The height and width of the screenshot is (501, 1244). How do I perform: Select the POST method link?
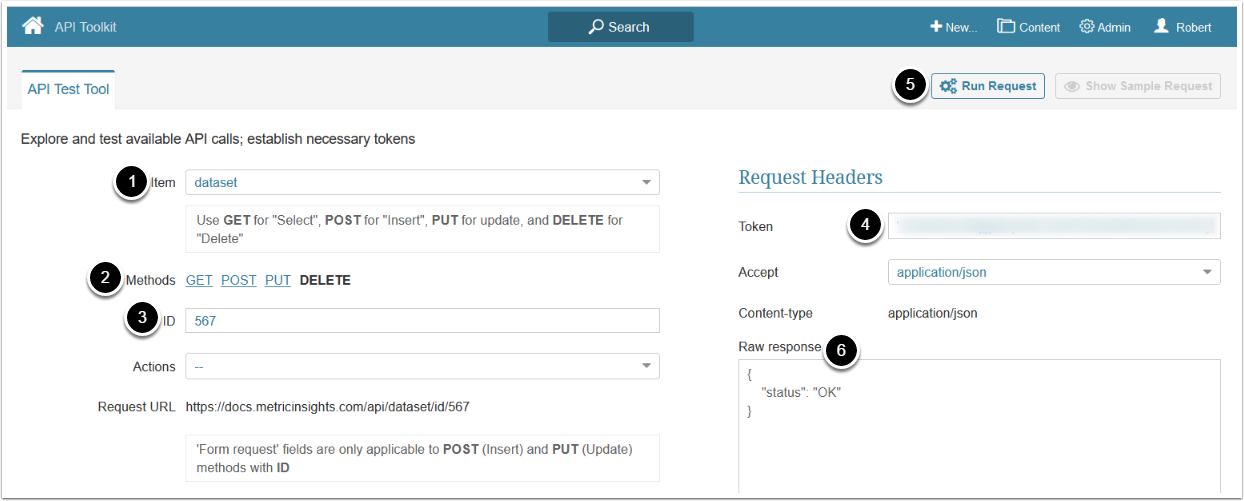pyautogui.click(x=238, y=280)
